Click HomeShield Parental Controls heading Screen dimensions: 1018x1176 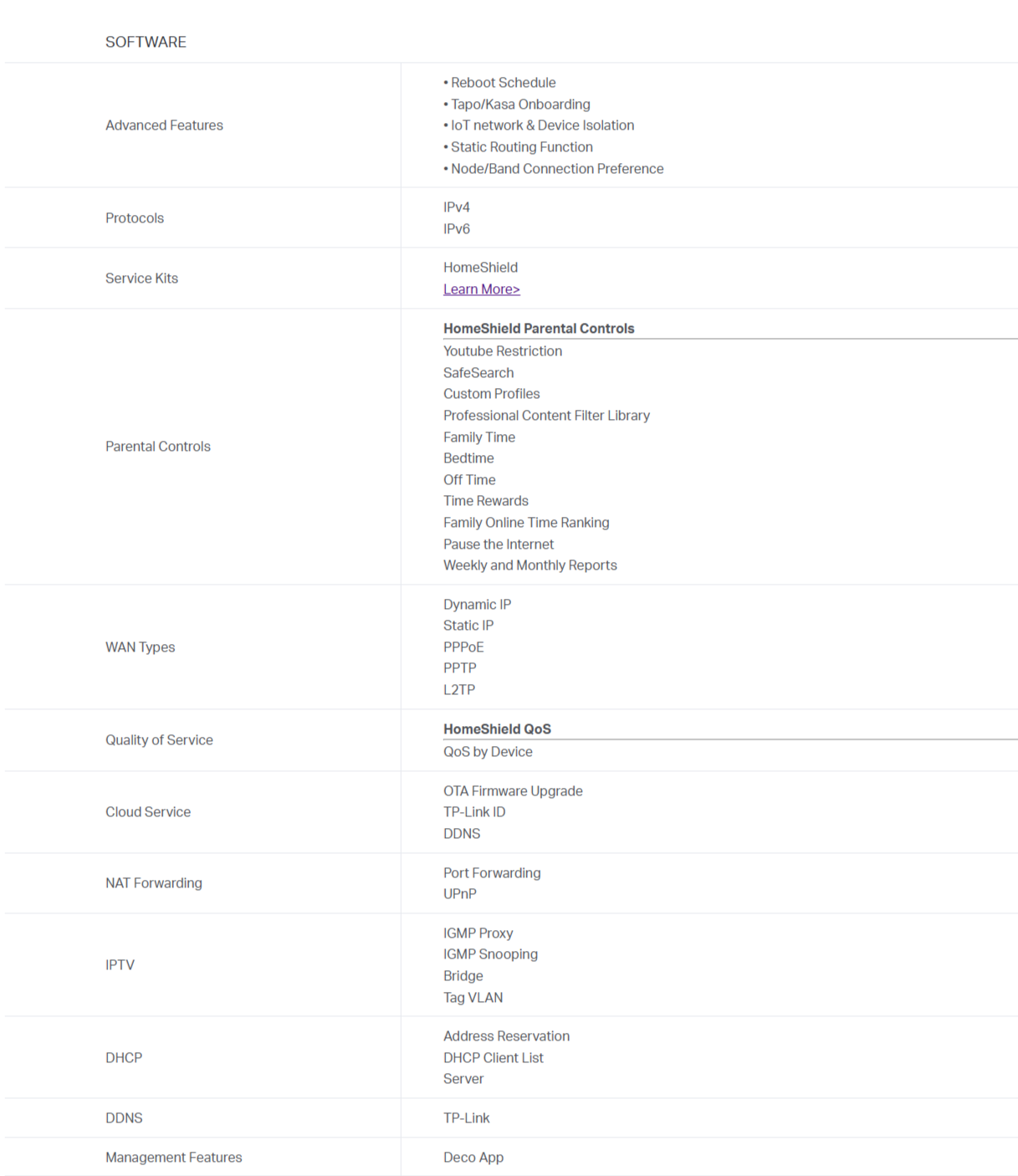pyautogui.click(x=539, y=329)
